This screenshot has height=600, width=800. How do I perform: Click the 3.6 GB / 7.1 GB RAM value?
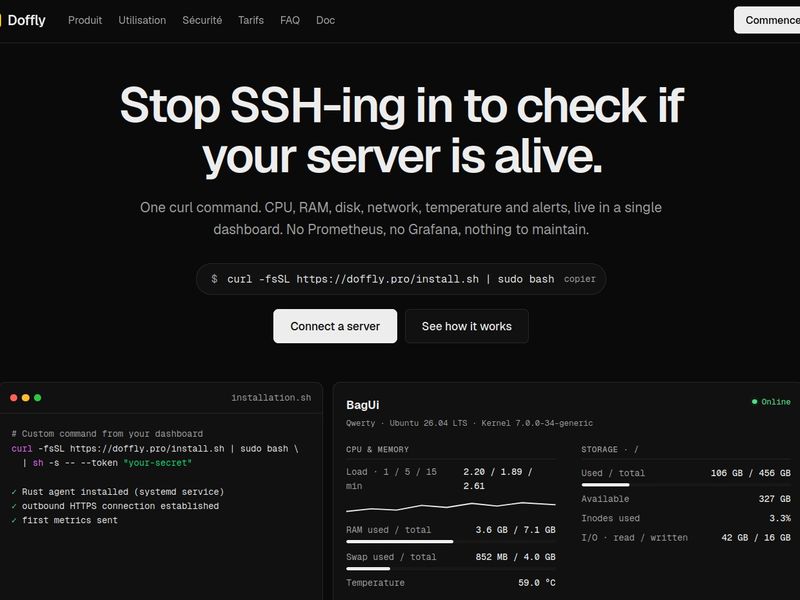515,530
